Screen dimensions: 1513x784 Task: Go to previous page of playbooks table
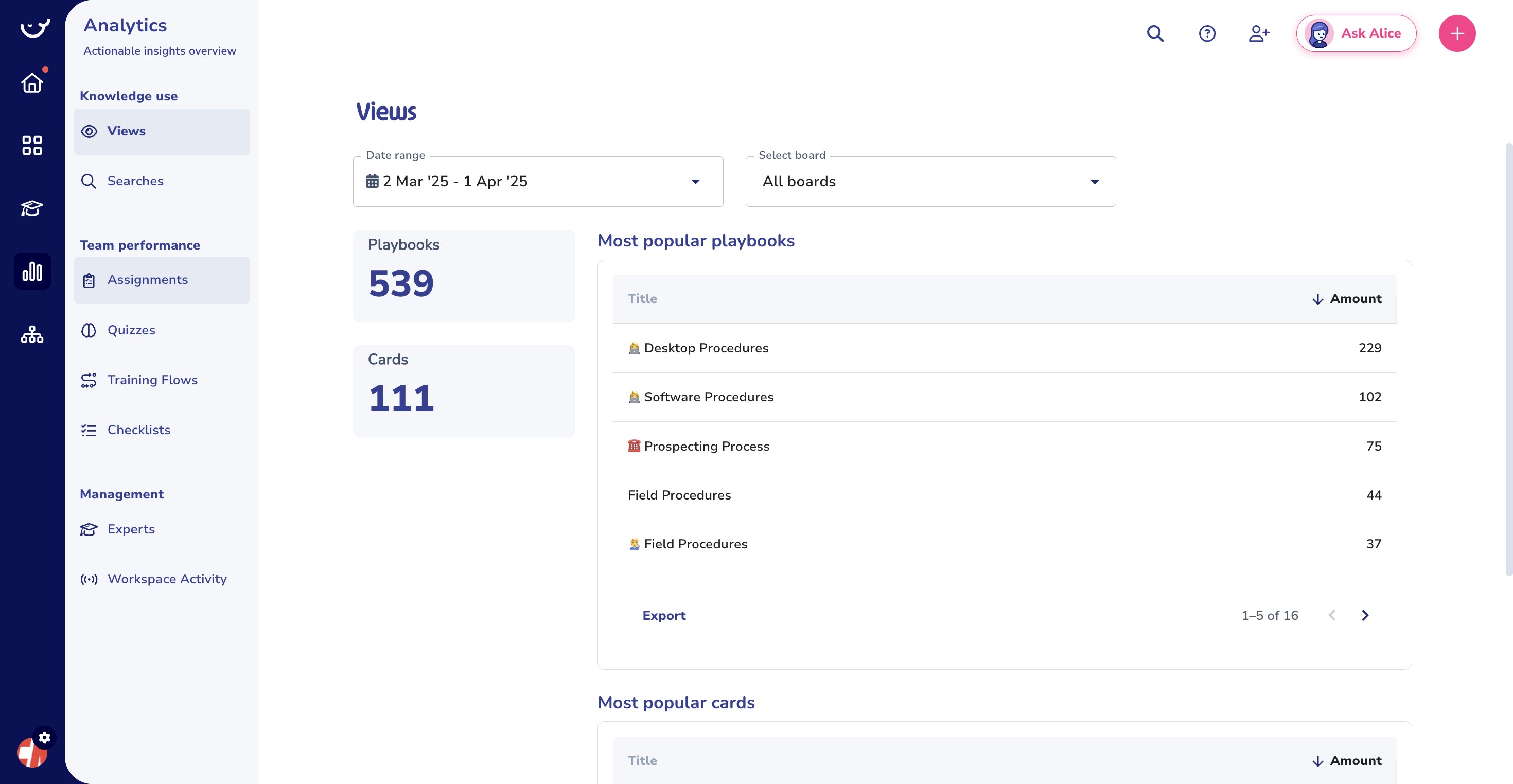pos(1332,615)
